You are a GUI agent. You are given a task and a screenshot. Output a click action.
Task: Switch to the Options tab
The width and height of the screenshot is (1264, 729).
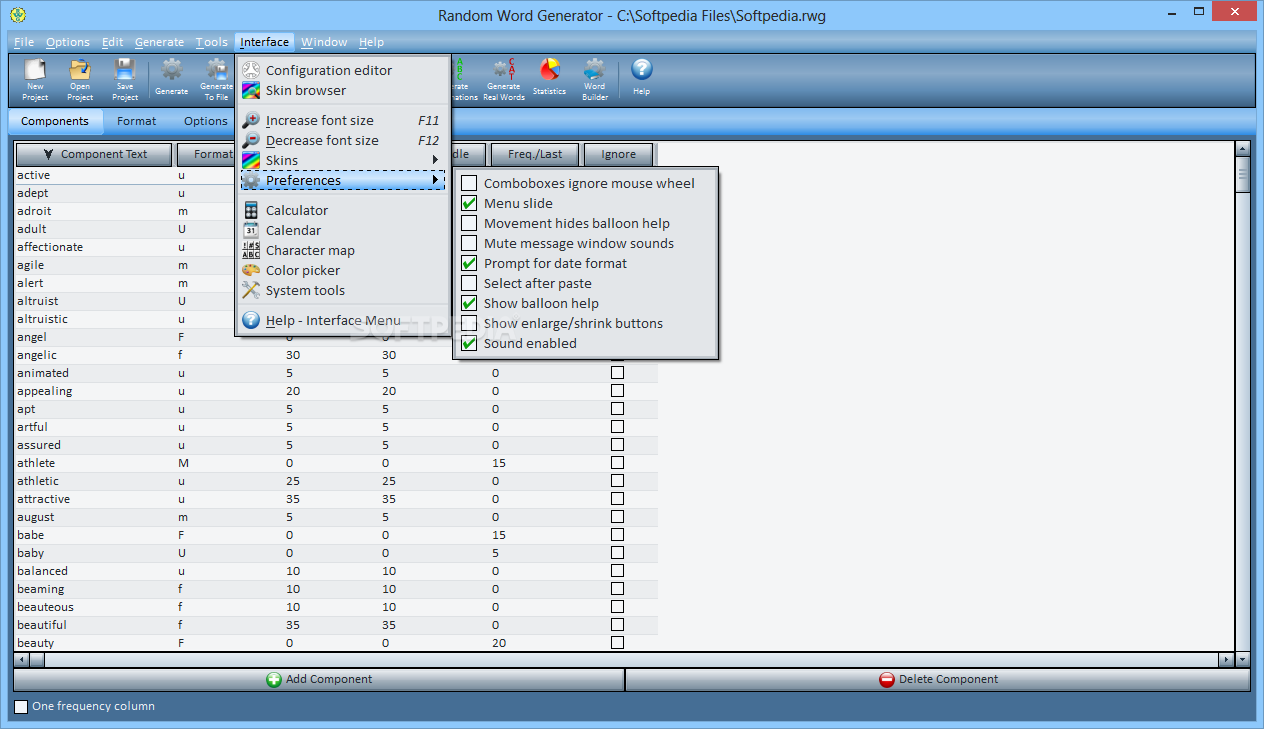pos(205,121)
